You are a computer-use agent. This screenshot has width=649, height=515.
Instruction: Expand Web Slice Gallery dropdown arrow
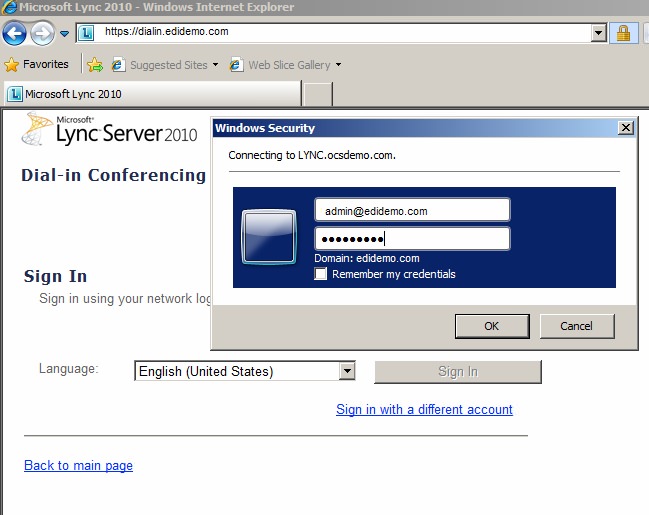point(339,65)
